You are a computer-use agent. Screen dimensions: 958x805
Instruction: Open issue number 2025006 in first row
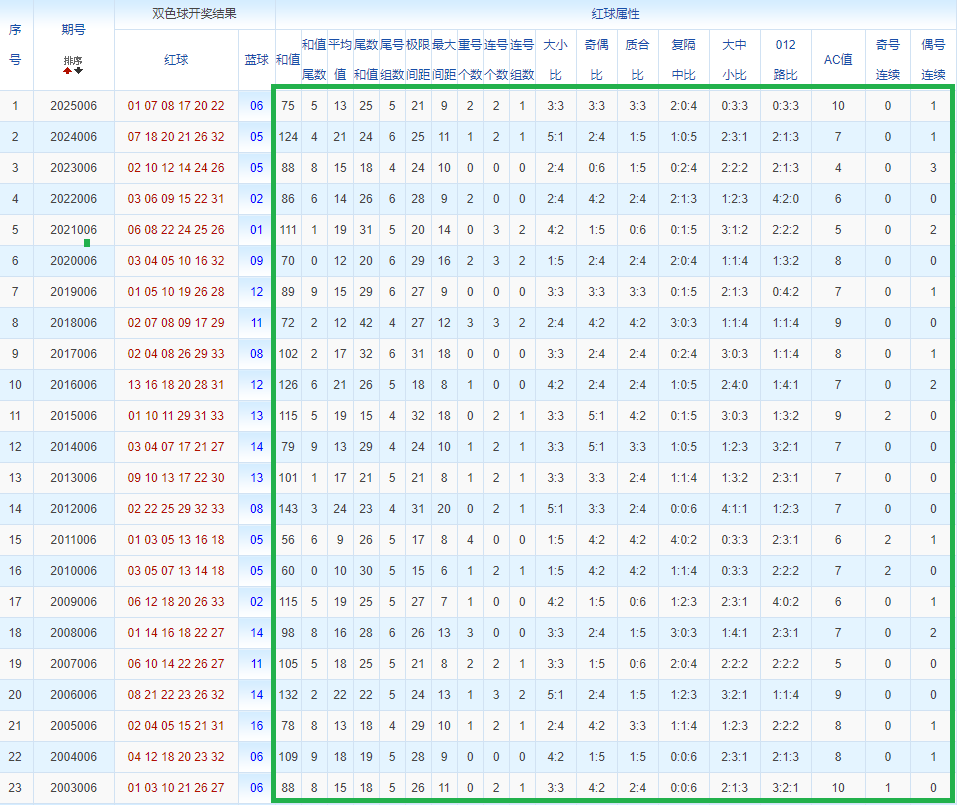[74, 106]
